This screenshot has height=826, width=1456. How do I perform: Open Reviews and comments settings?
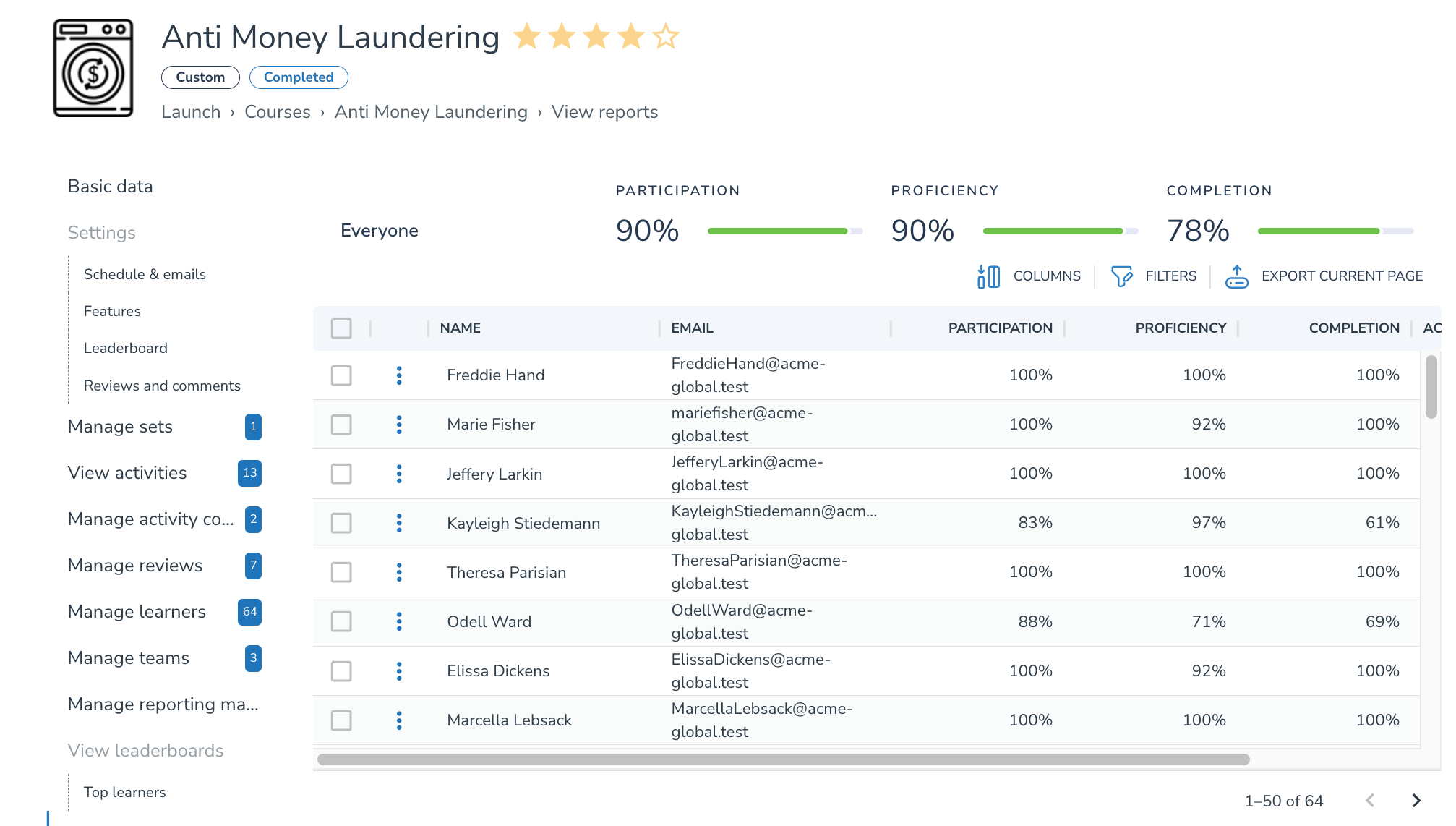click(x=162, y=386)
